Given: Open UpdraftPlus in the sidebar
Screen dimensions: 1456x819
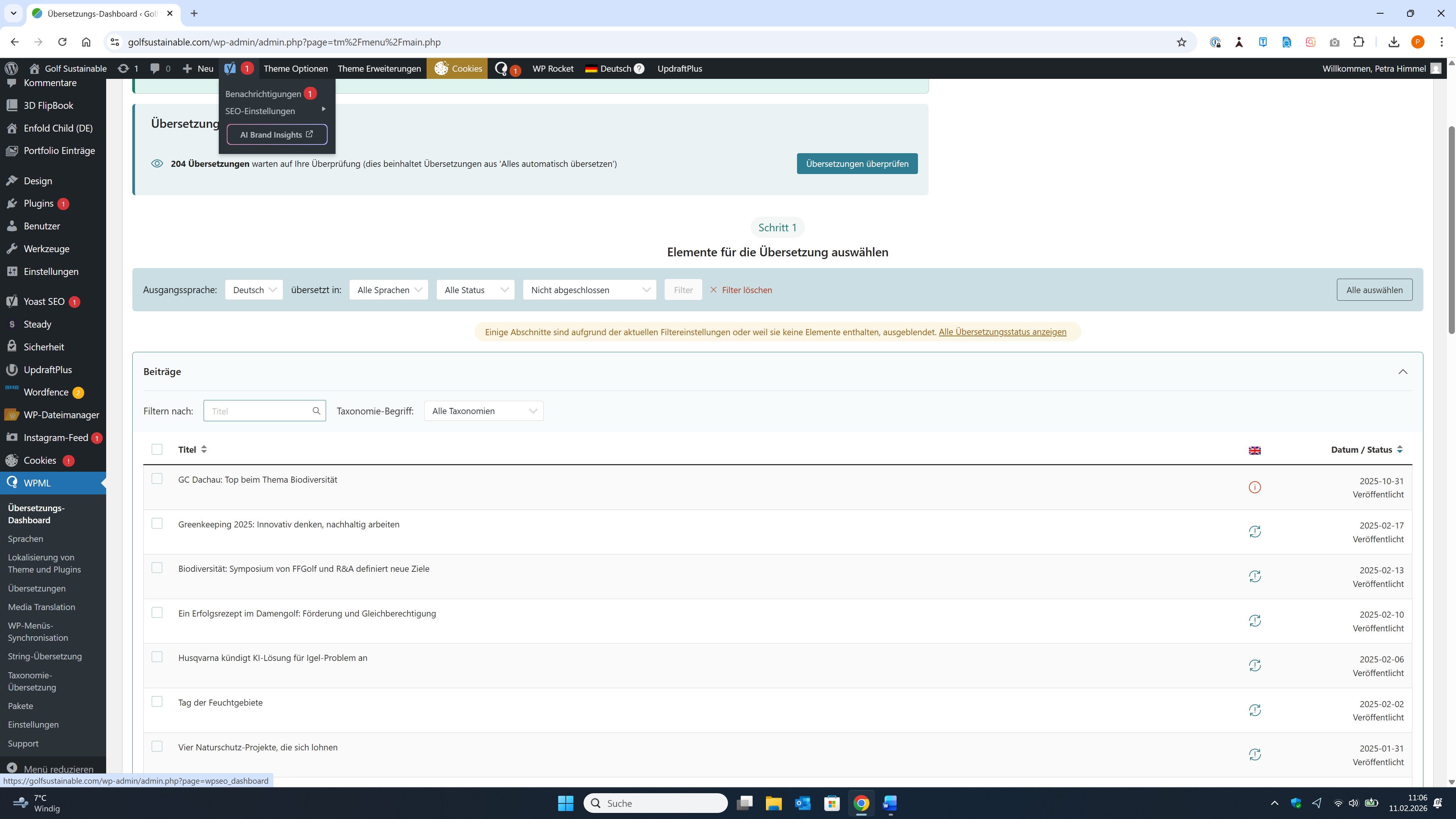Looking at the screenshot, I should (47, 370).
